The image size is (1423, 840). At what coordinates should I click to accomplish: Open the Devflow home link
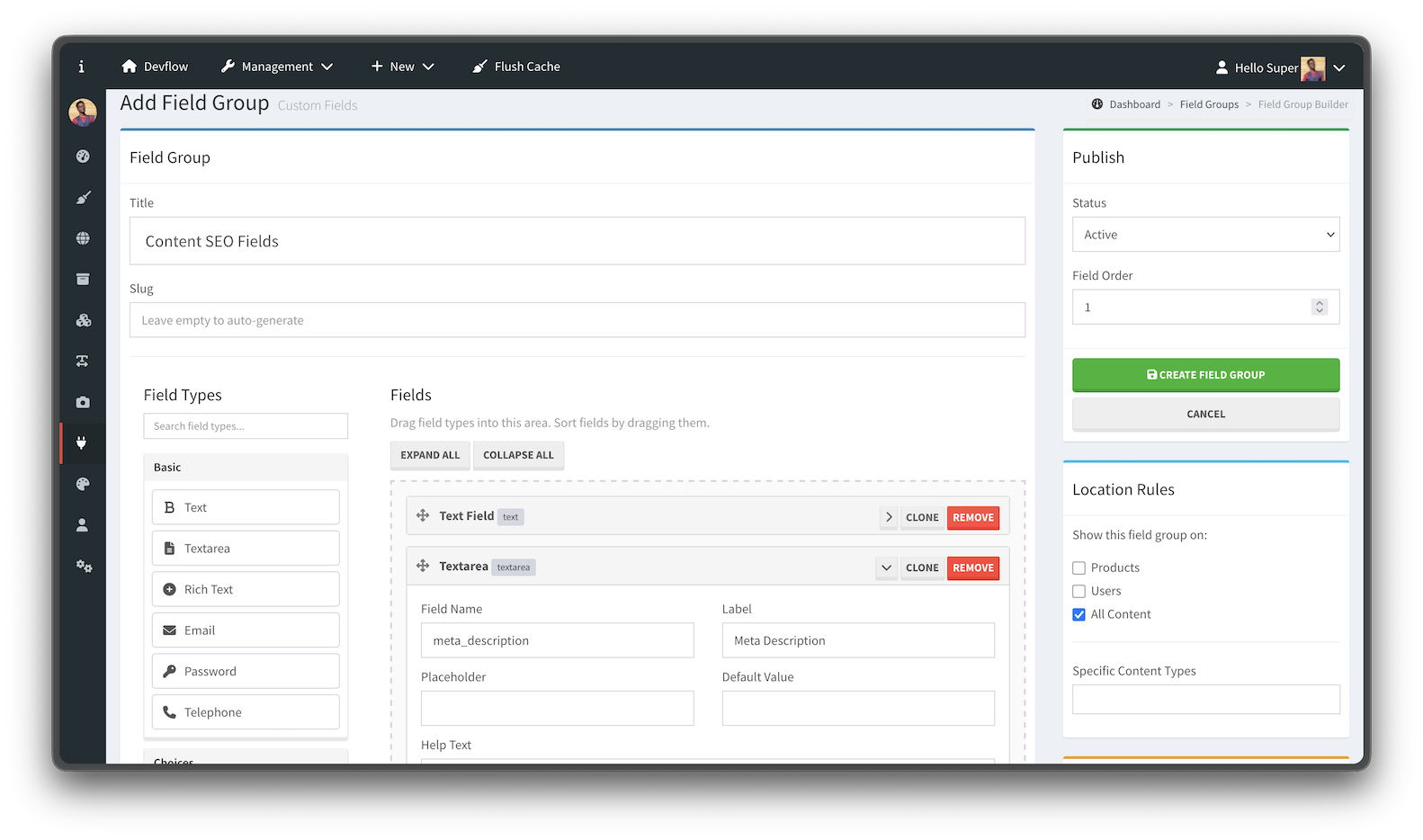tap(155, 67)
